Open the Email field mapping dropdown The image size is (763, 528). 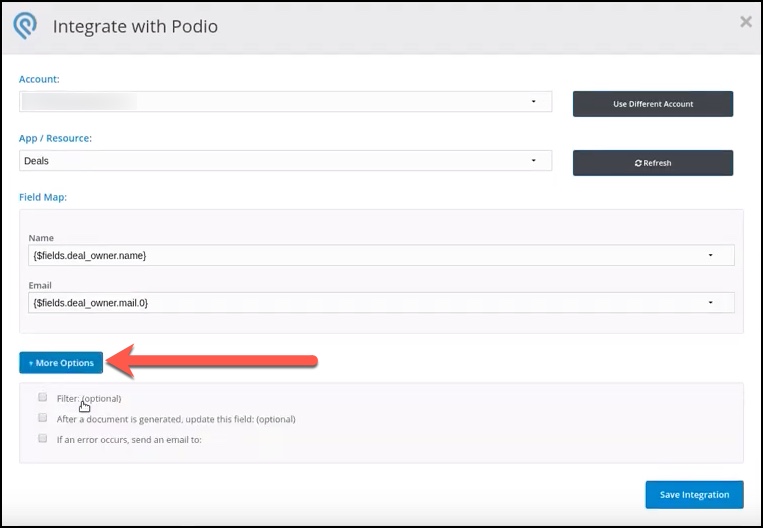(x=381, y=302)
